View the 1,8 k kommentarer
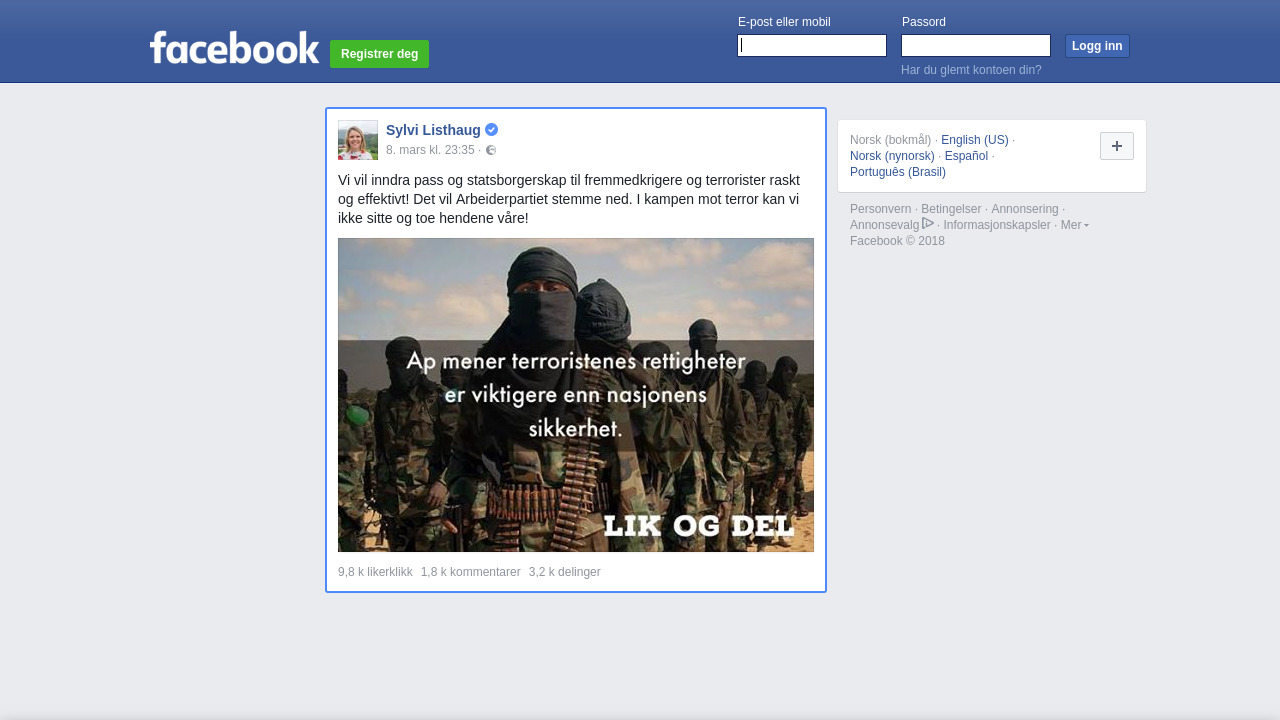Viewport: 1280px width, 720px height. (x=470, y=572)
